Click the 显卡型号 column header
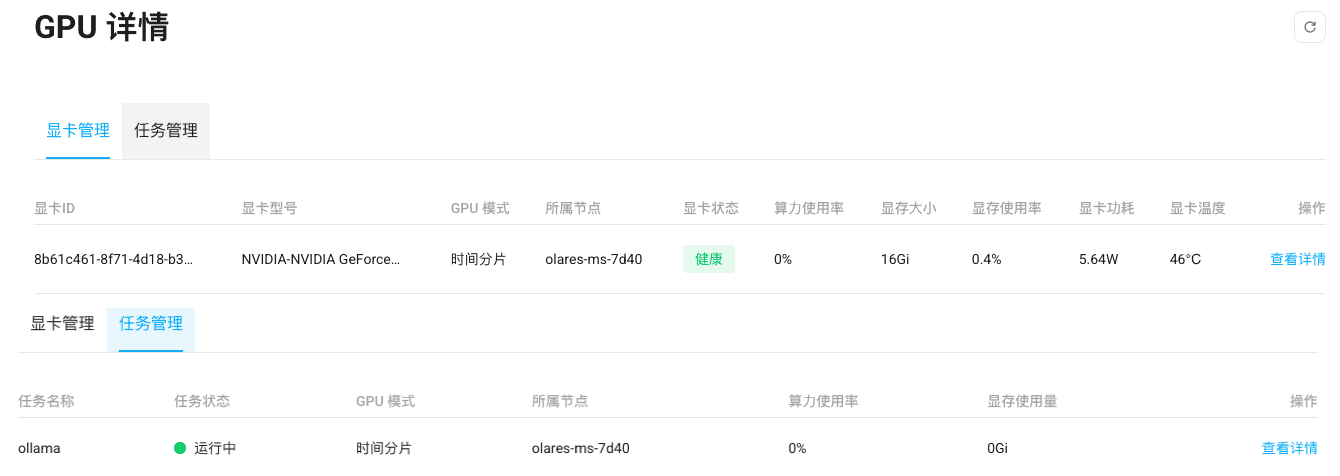The width and height of the screenshot is (1340, 476). 269,208
